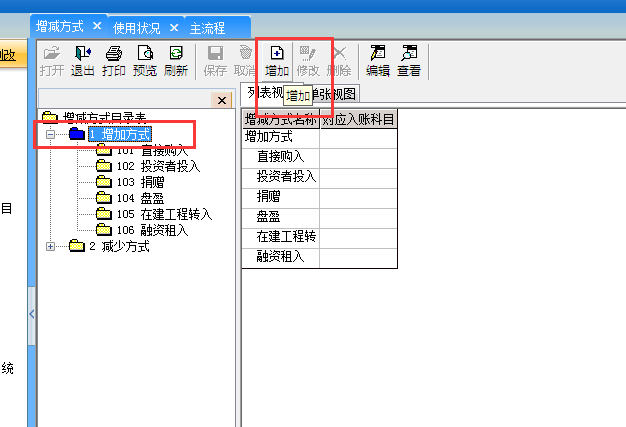Click the 对应入账科目 column header
The image size is (626, 427).
pyautogui.click(x=357, y=119)
